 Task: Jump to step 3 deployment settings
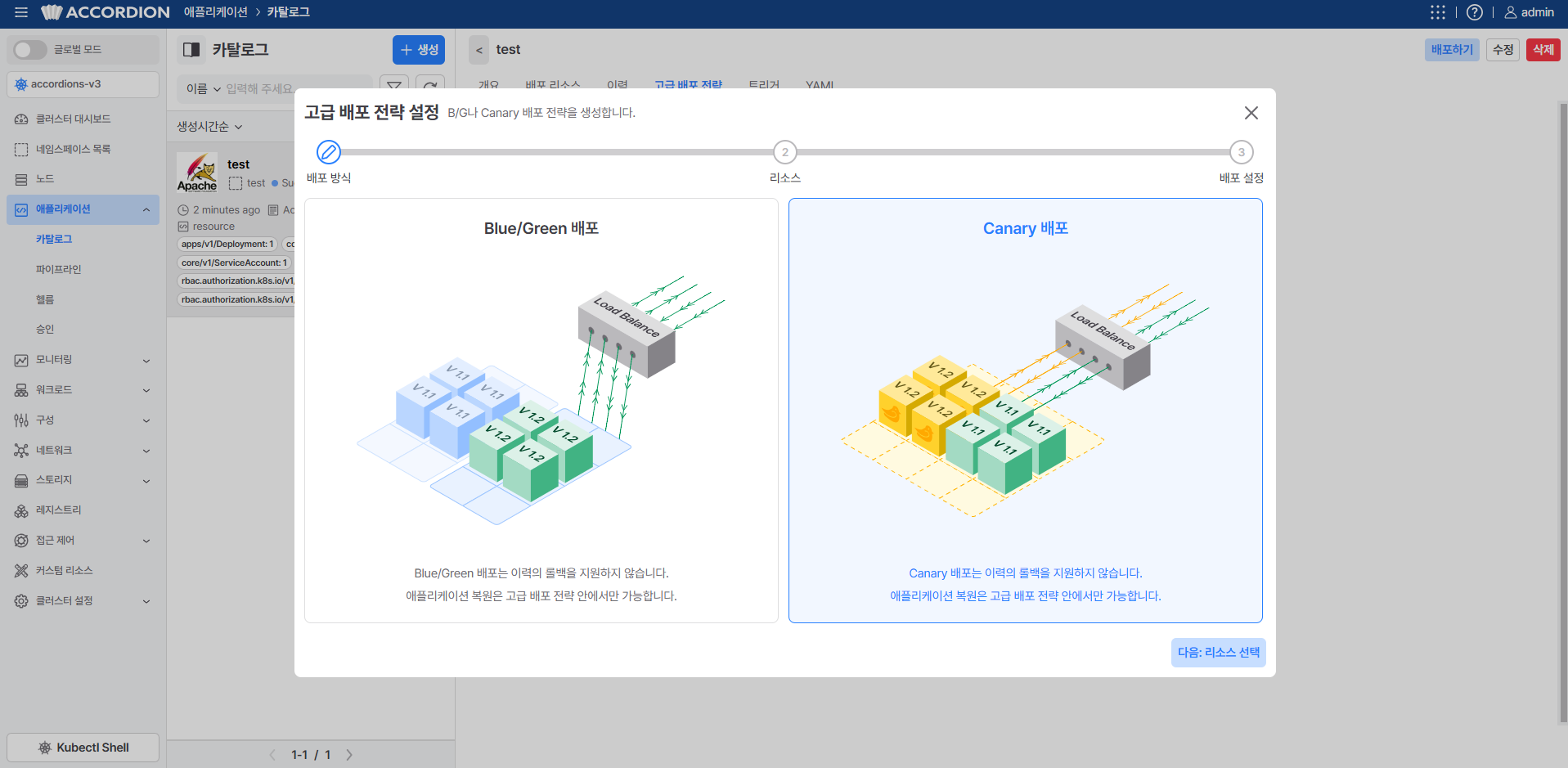coord(1242,152)
